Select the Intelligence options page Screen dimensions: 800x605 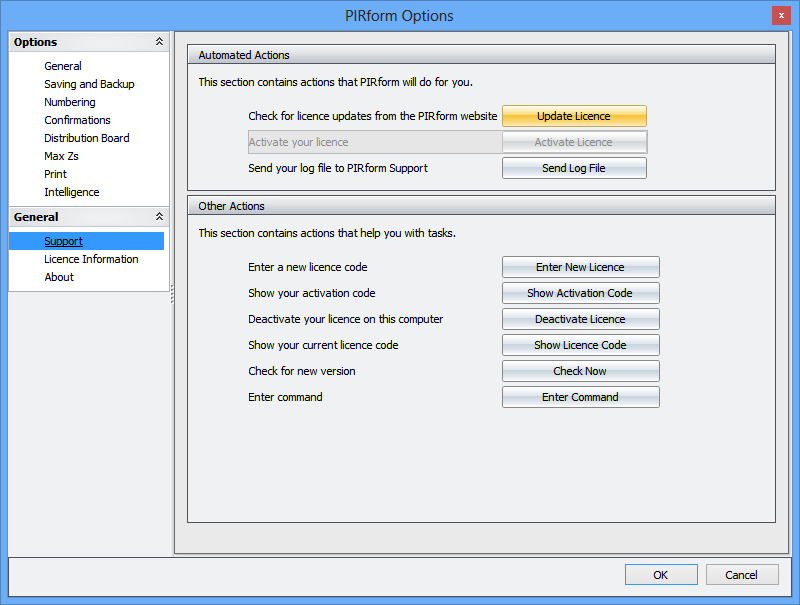[x=72, y=192]
